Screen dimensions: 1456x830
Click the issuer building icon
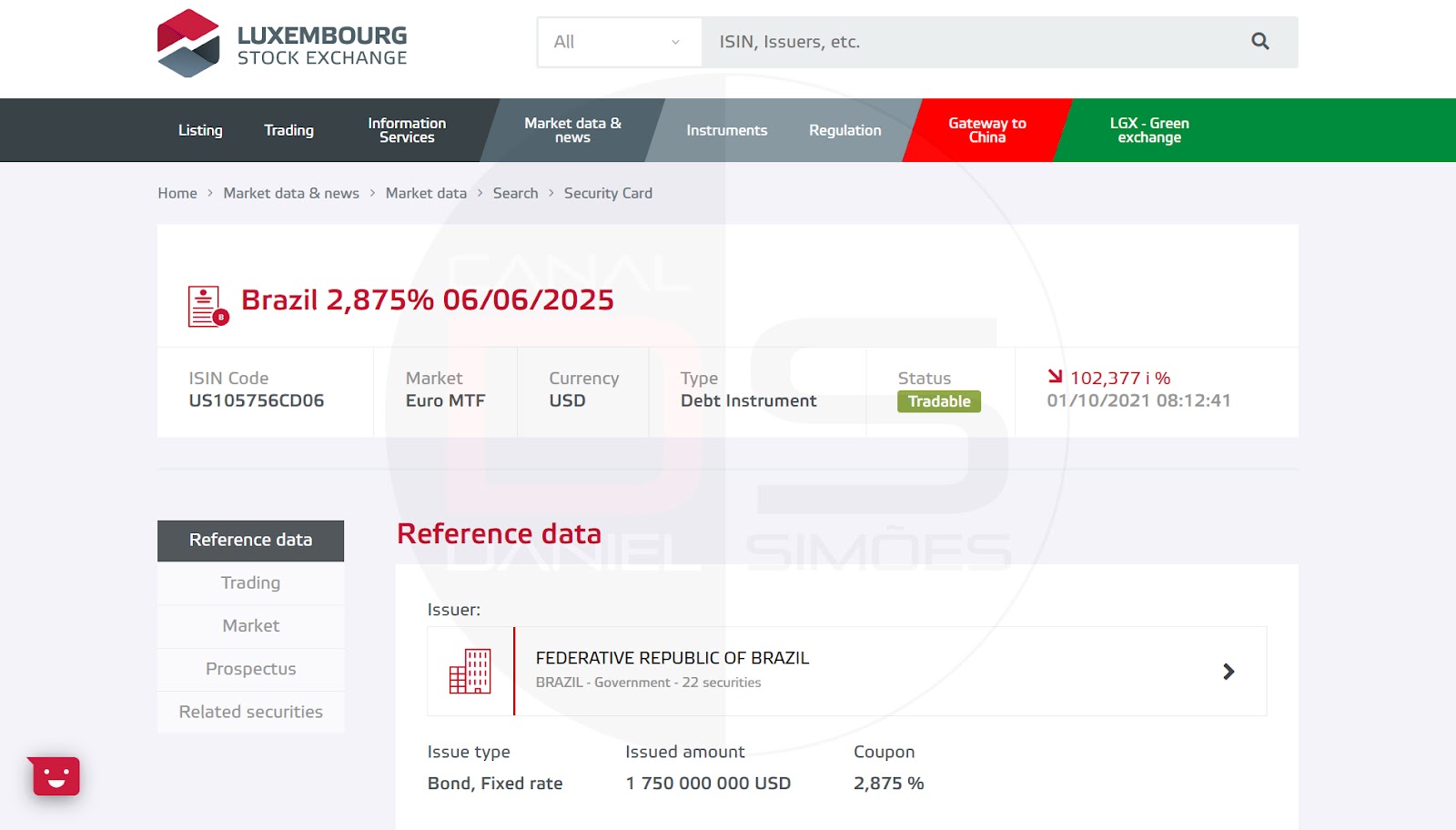click(x=470, y=672)
